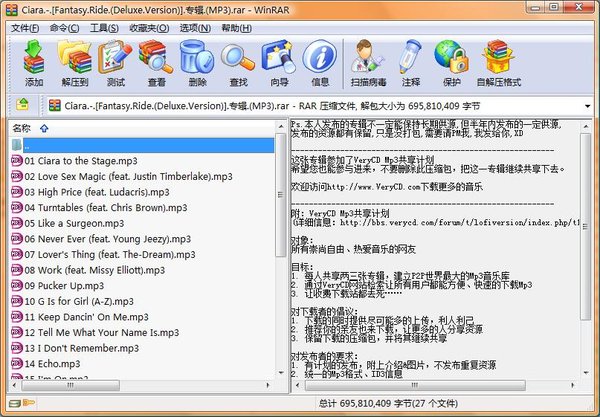Click the 添加 (Add) toolbar icon
The image size is (600, 417).
pos(34,57)
